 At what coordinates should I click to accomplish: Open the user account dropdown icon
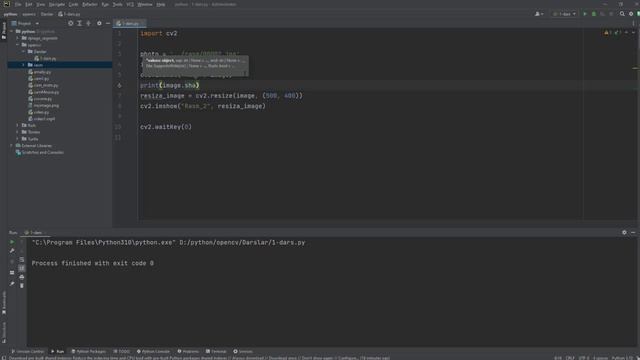click(x=539, y=14)
